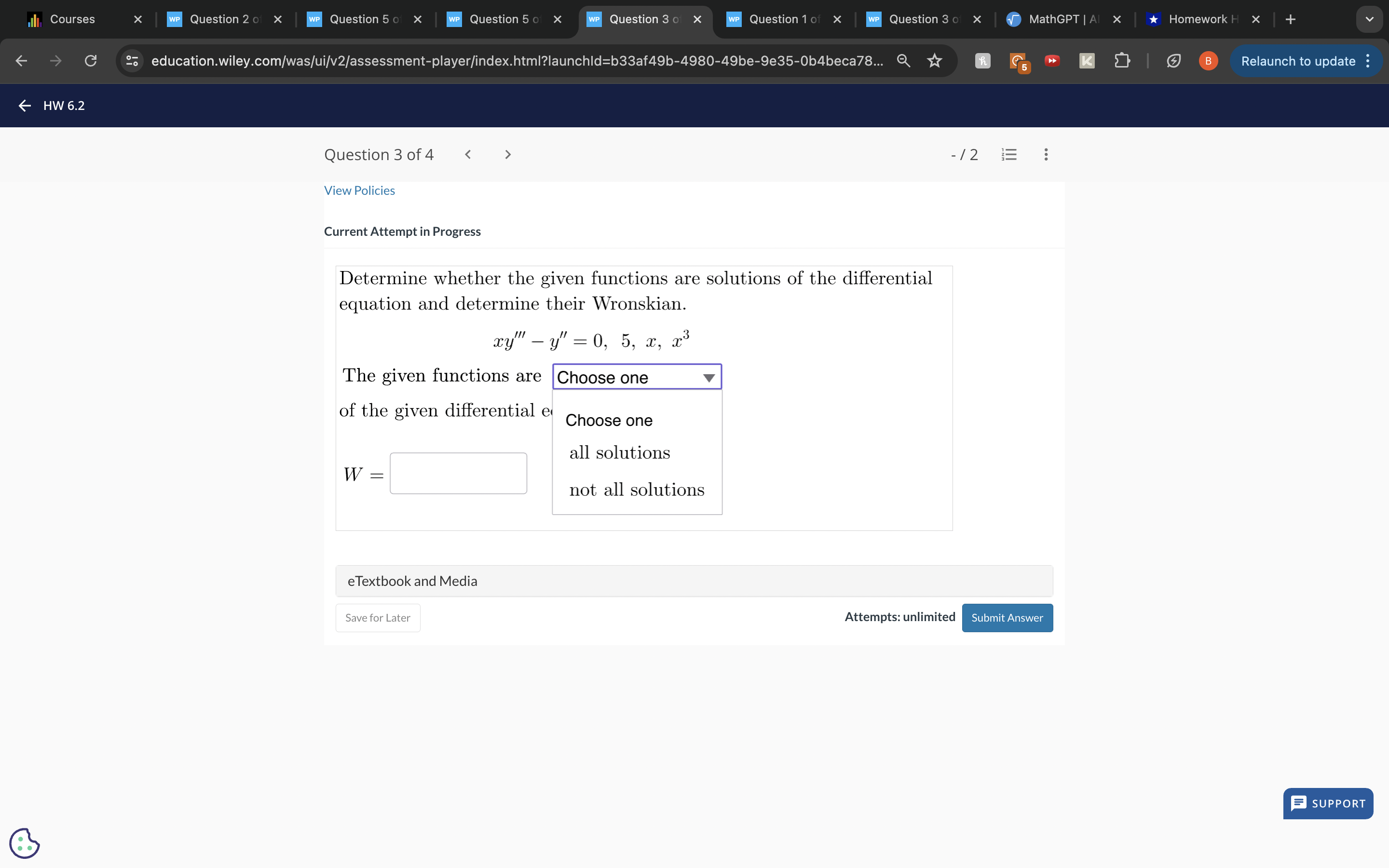
Task: Click inside the W = answer field
Action: point(457,473)
